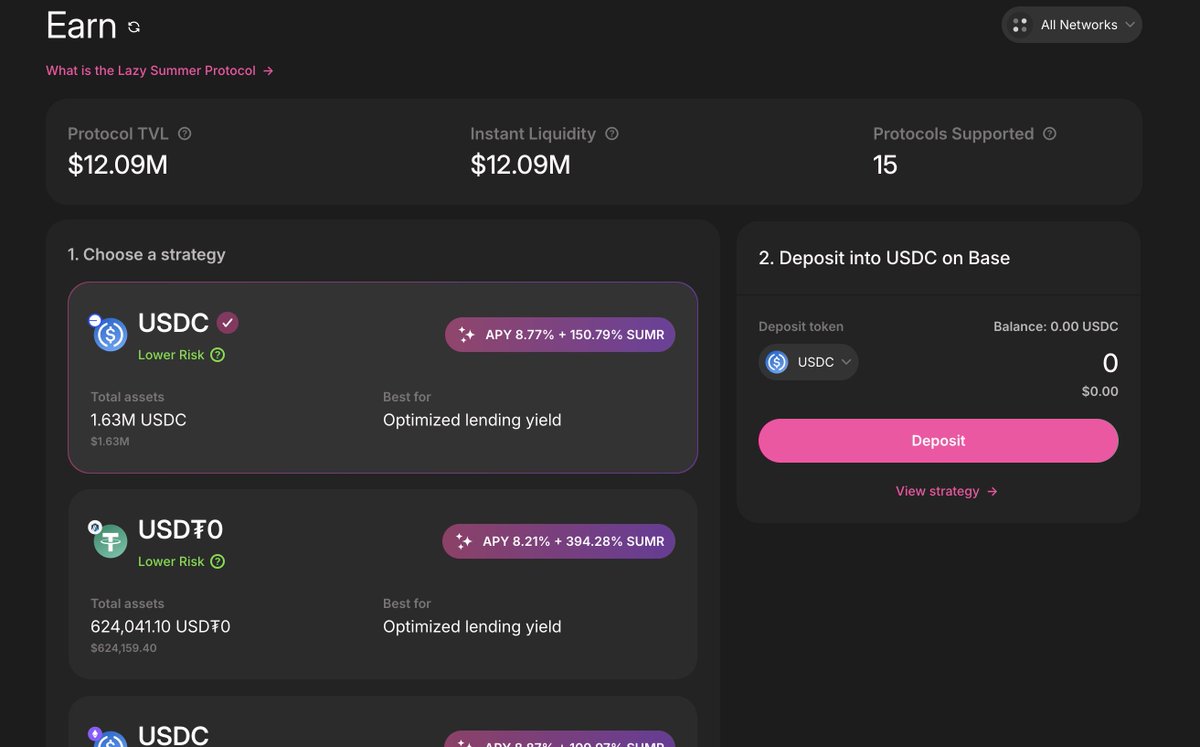Click the 1.63M USDC total assets value

pyautogui.click(x=138, y=420)
